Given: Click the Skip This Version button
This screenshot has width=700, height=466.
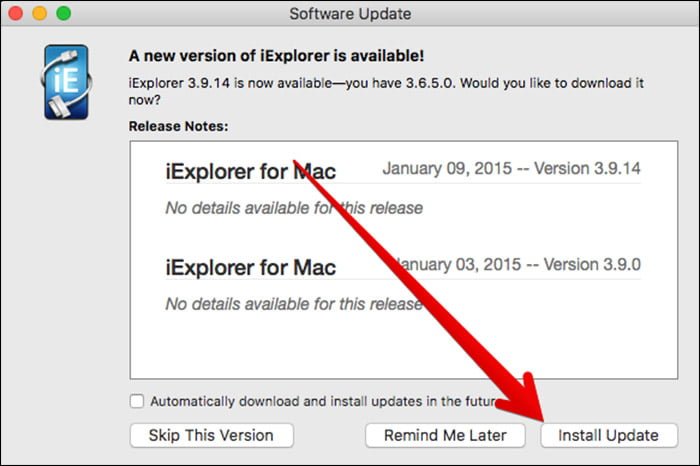Looking at the screenshot, I should [211, 435].
